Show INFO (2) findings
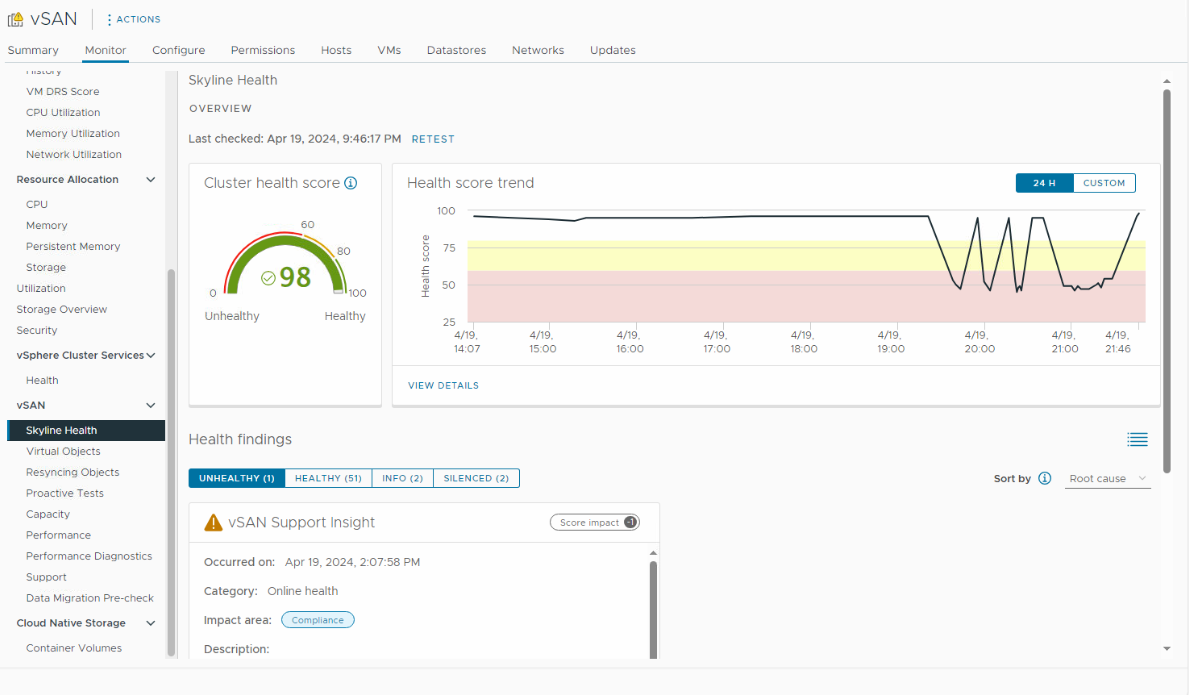 coord(403,478)
